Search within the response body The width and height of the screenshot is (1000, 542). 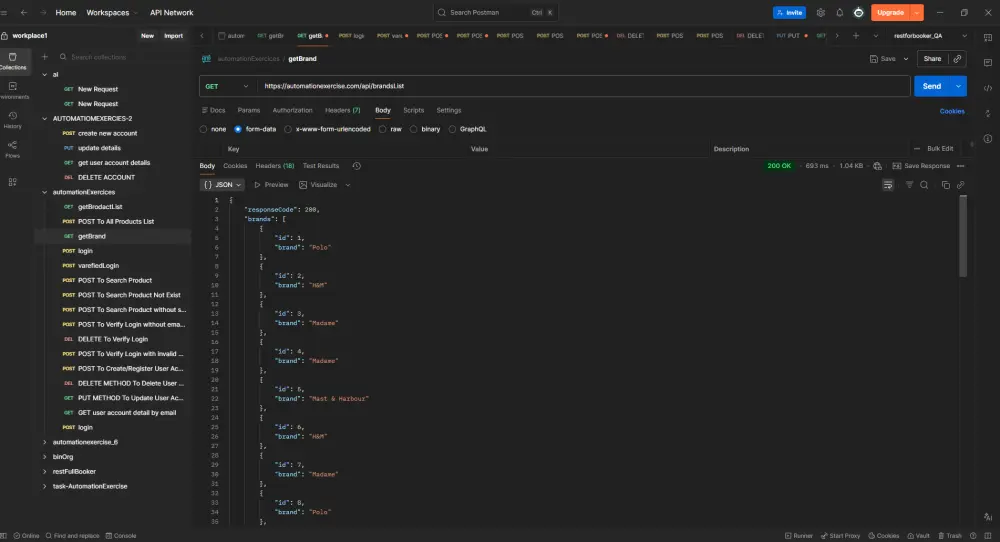pyautogui.click(x=924, y=185)
